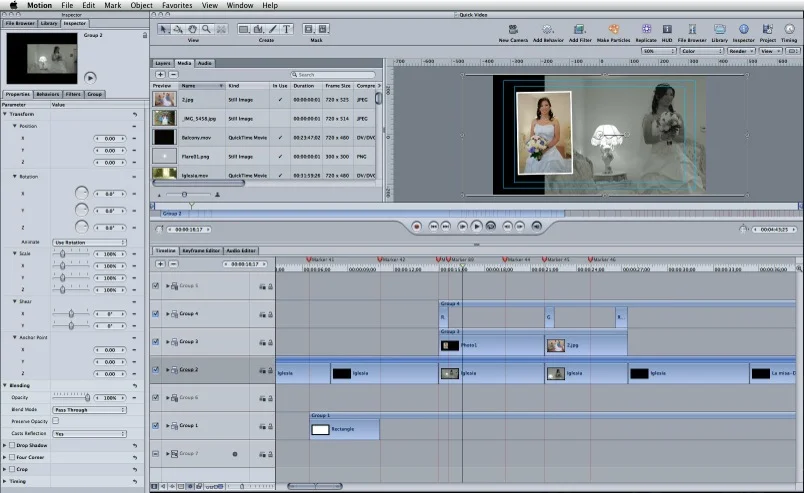
Task: Select the Text tool
Action: tap(287, 29)
